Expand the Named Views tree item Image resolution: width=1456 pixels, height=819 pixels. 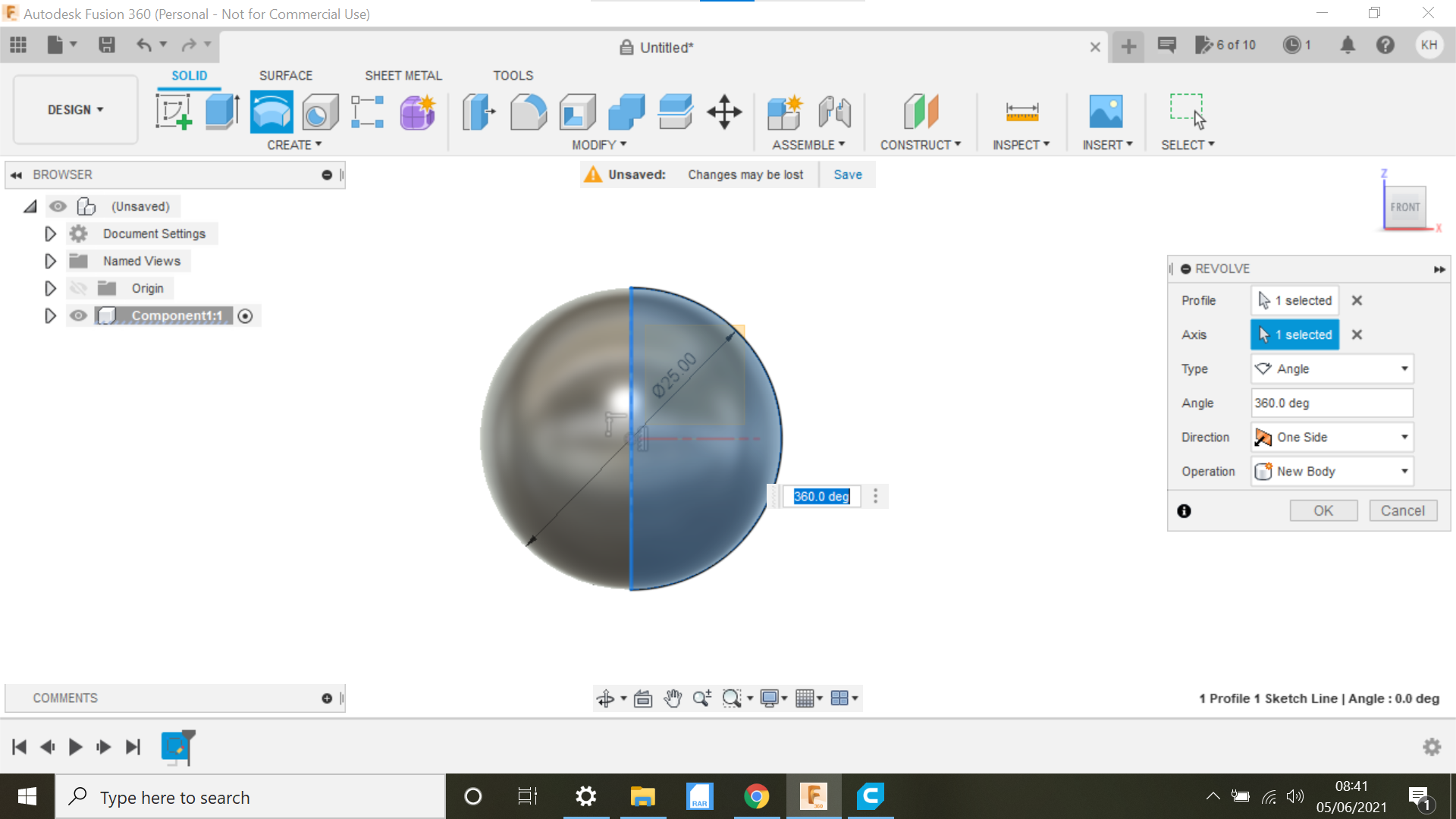coord(50,260)
